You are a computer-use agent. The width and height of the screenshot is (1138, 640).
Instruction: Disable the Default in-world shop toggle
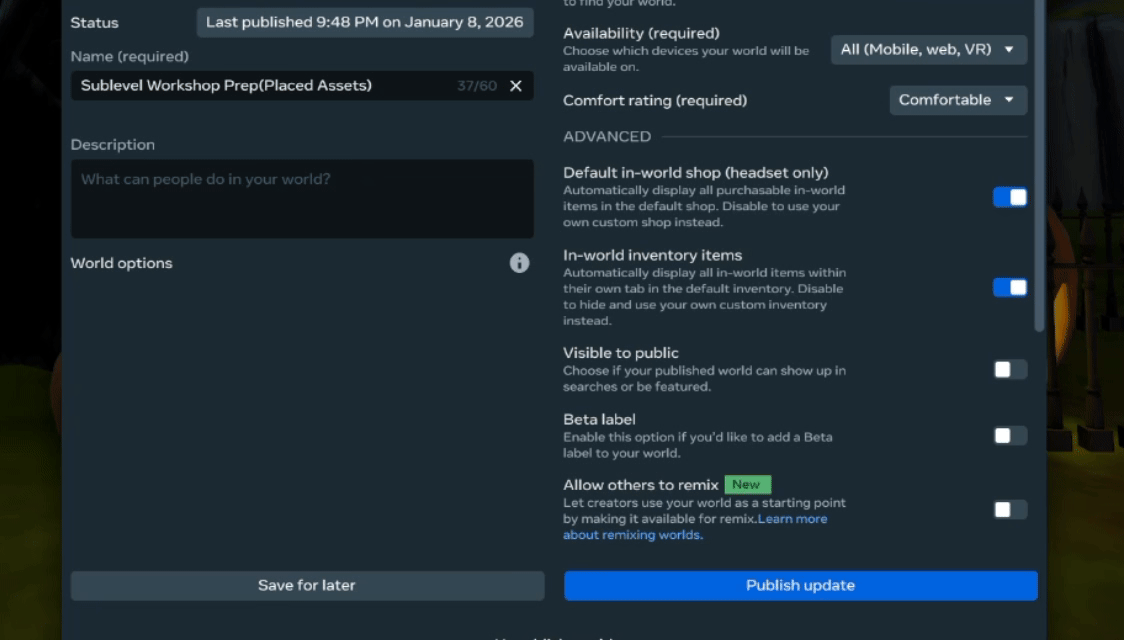pyautogui.click(x=1009, y=197)
